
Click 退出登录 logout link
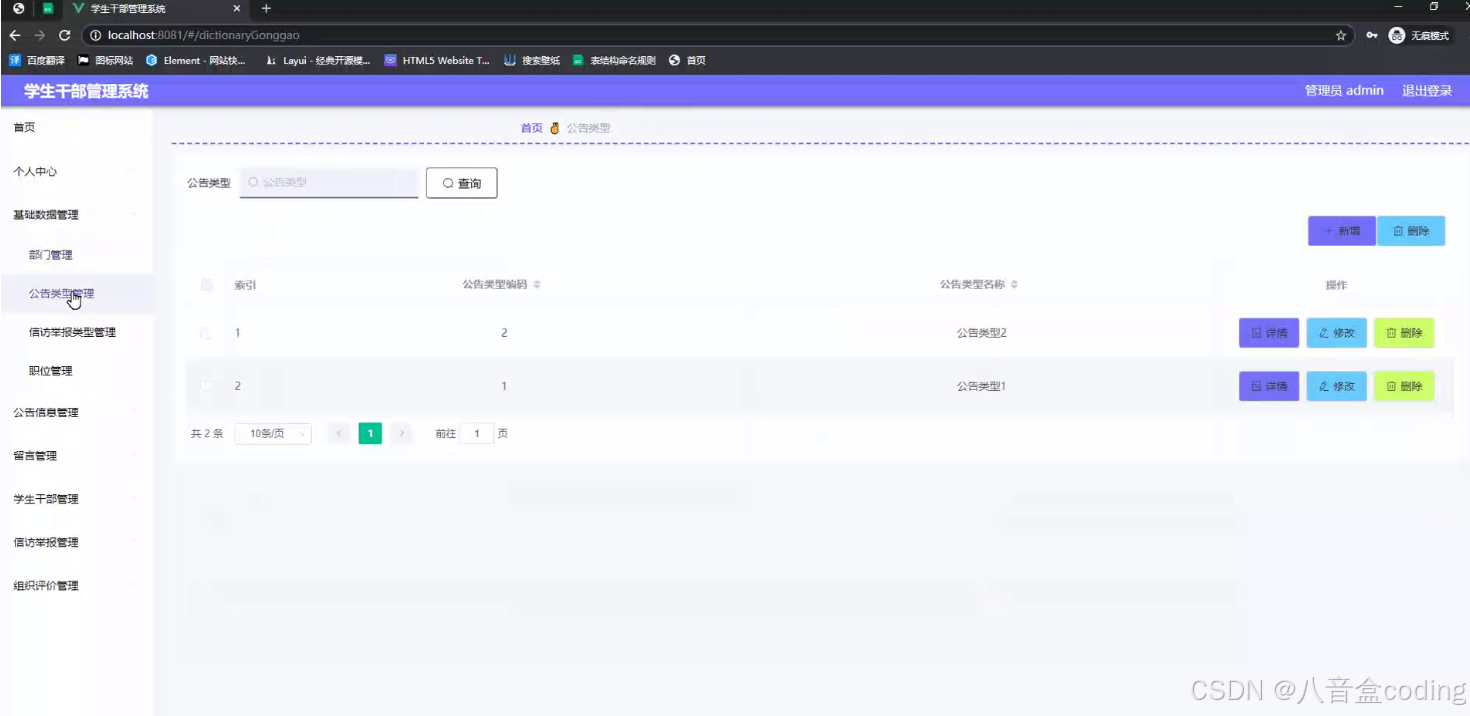point(1427,91)
